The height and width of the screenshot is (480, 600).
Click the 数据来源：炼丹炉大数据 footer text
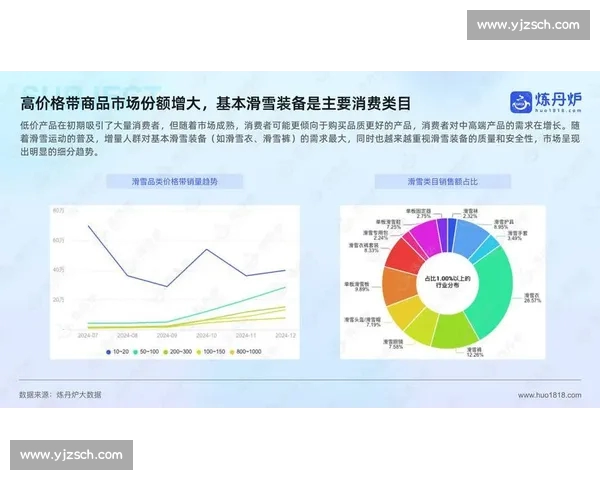(60, 395)
